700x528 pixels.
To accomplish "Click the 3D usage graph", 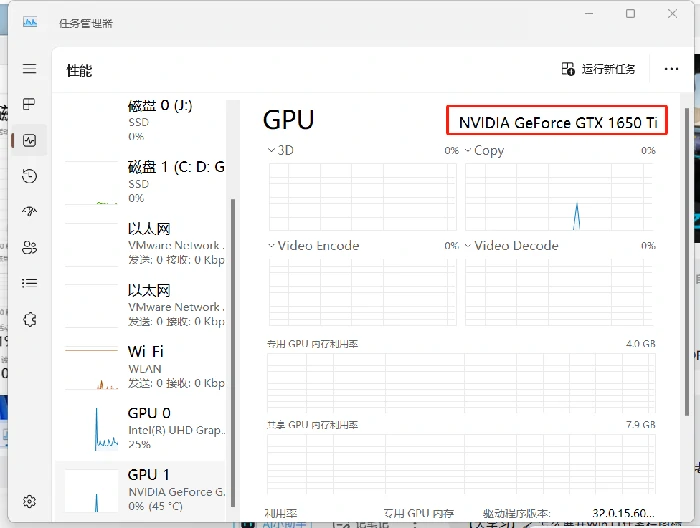I will click(x=362, y=197).
